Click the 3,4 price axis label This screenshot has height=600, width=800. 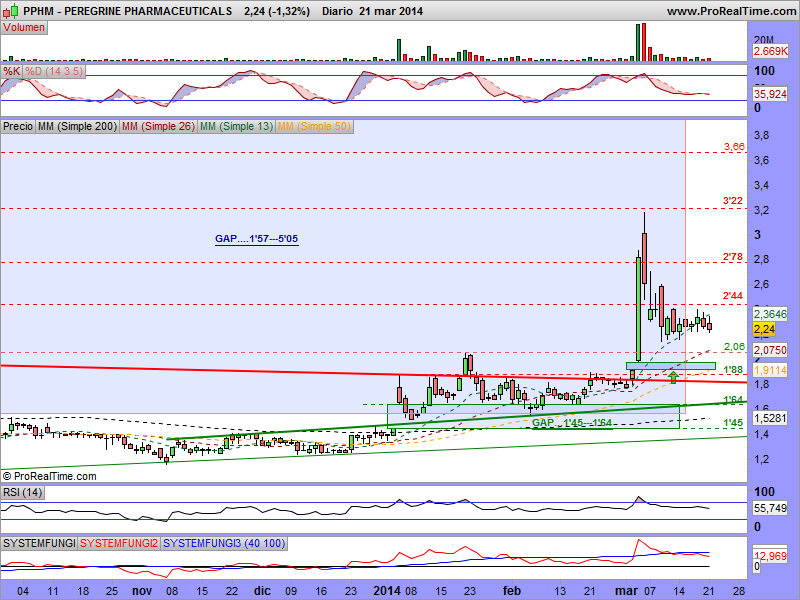coord(762,185)
